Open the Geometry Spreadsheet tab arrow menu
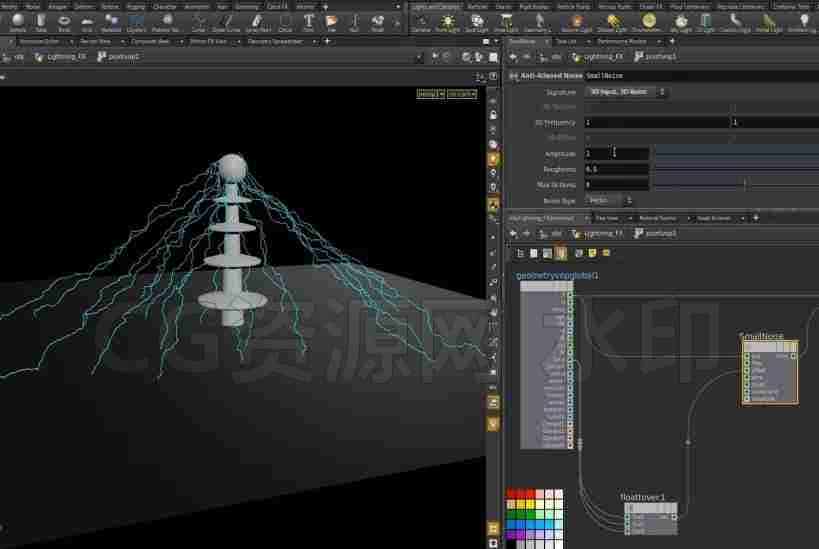Screen dimensions: 819x549 click(x=314, y=41)
